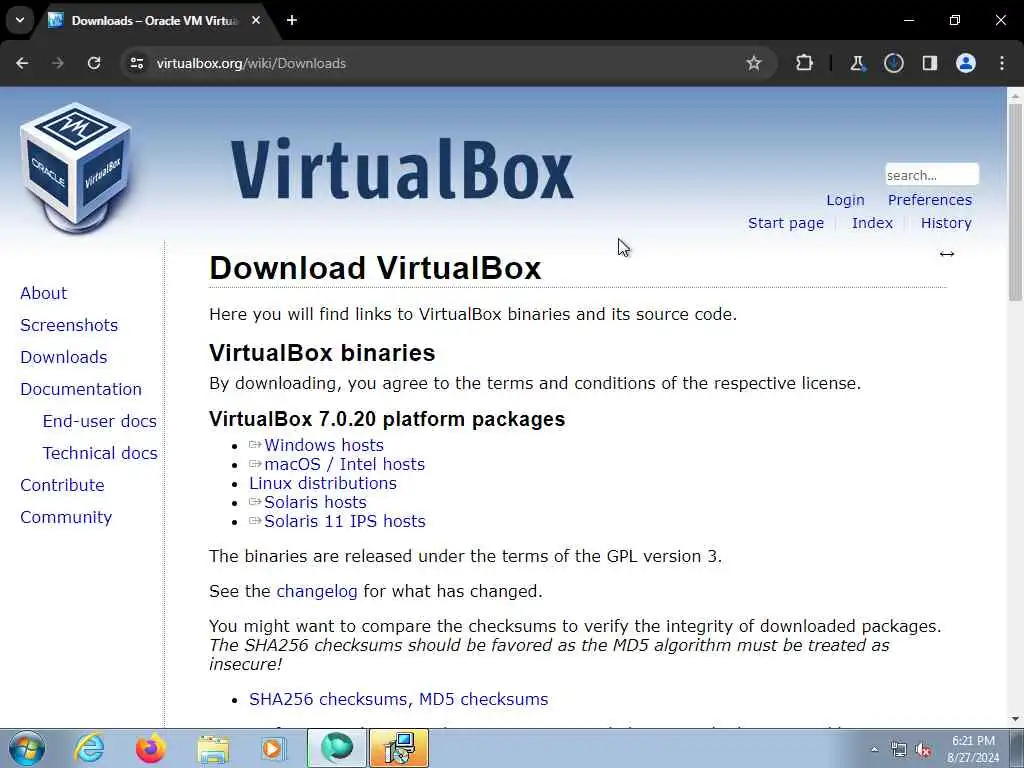Download the Solaris 11 IPS hosts package
Viewport: 1024px width, 768px height.
(345, 521)
